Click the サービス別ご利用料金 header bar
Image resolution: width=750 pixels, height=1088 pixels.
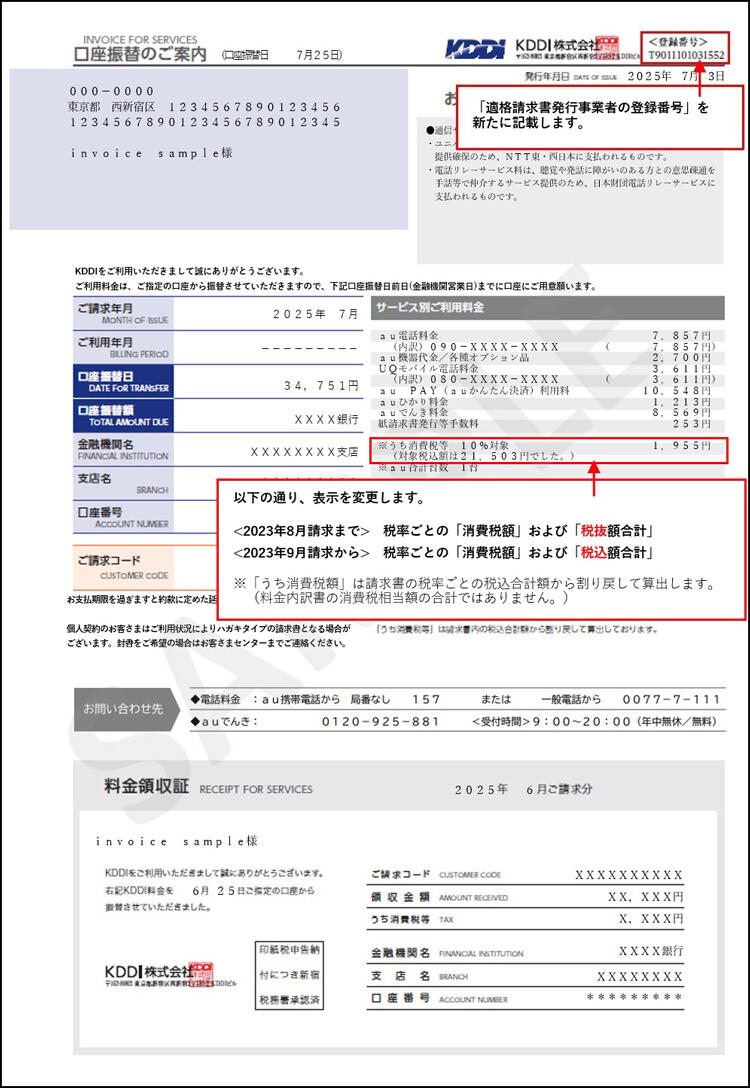[547, 307]
